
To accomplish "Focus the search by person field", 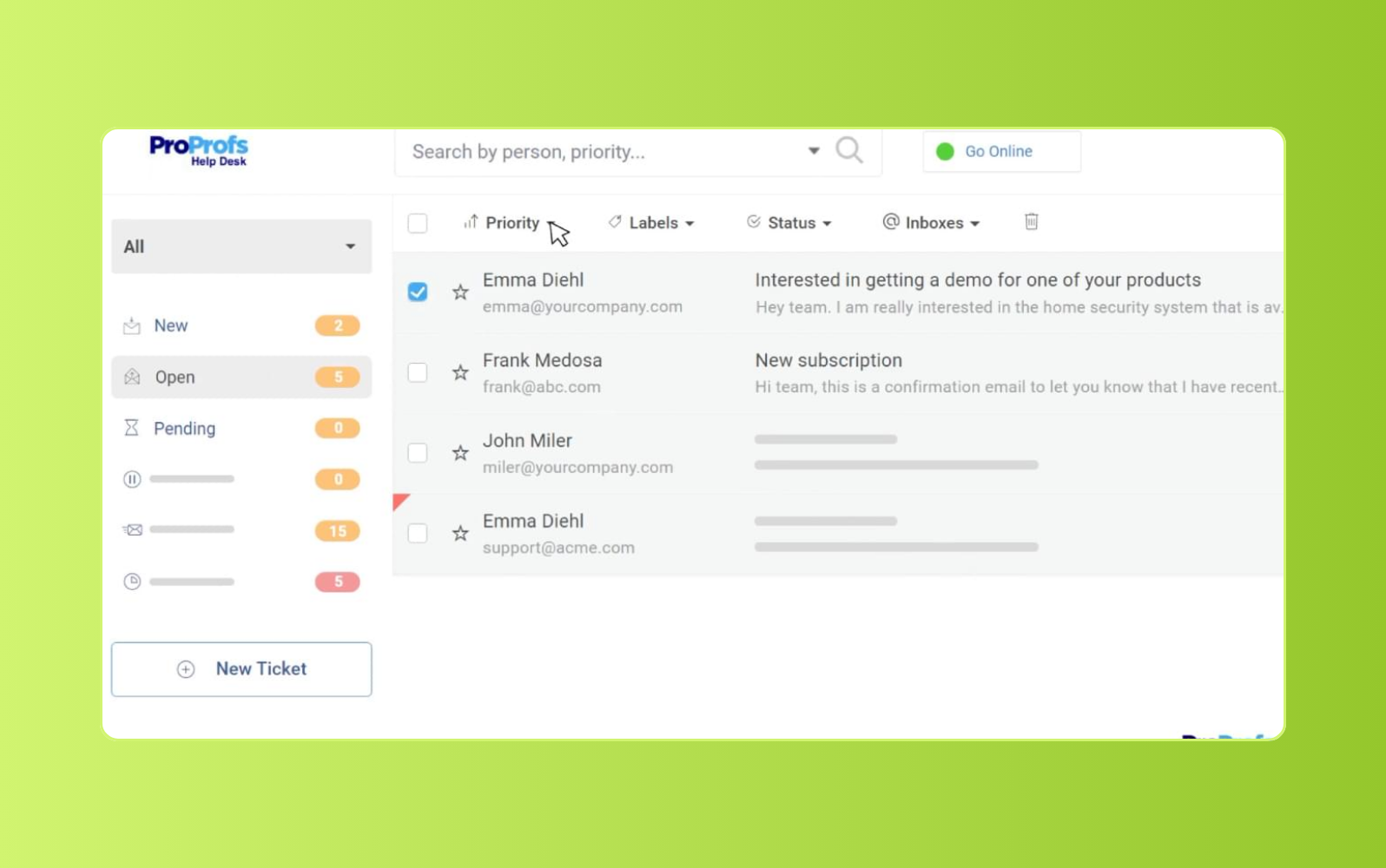I will [x=638, y=152].
